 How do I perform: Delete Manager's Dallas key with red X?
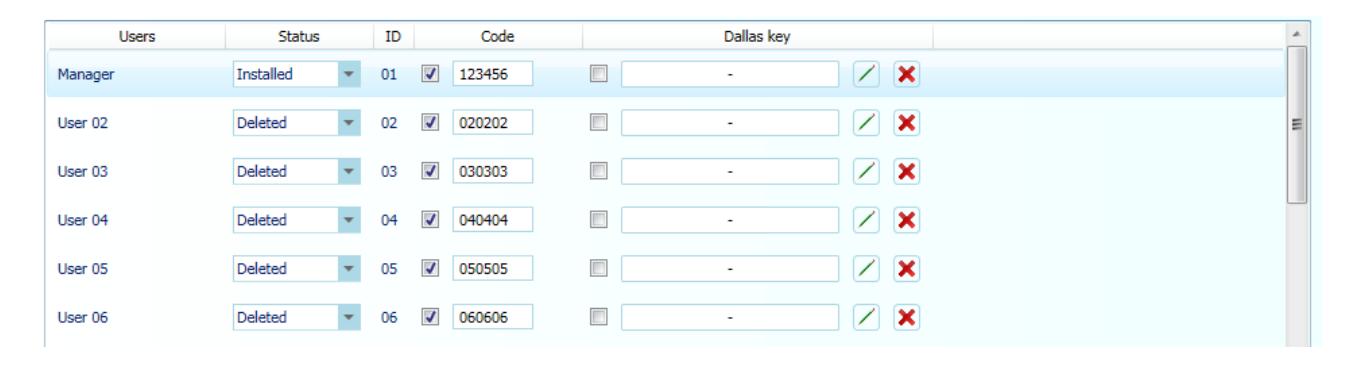point(905,75)
